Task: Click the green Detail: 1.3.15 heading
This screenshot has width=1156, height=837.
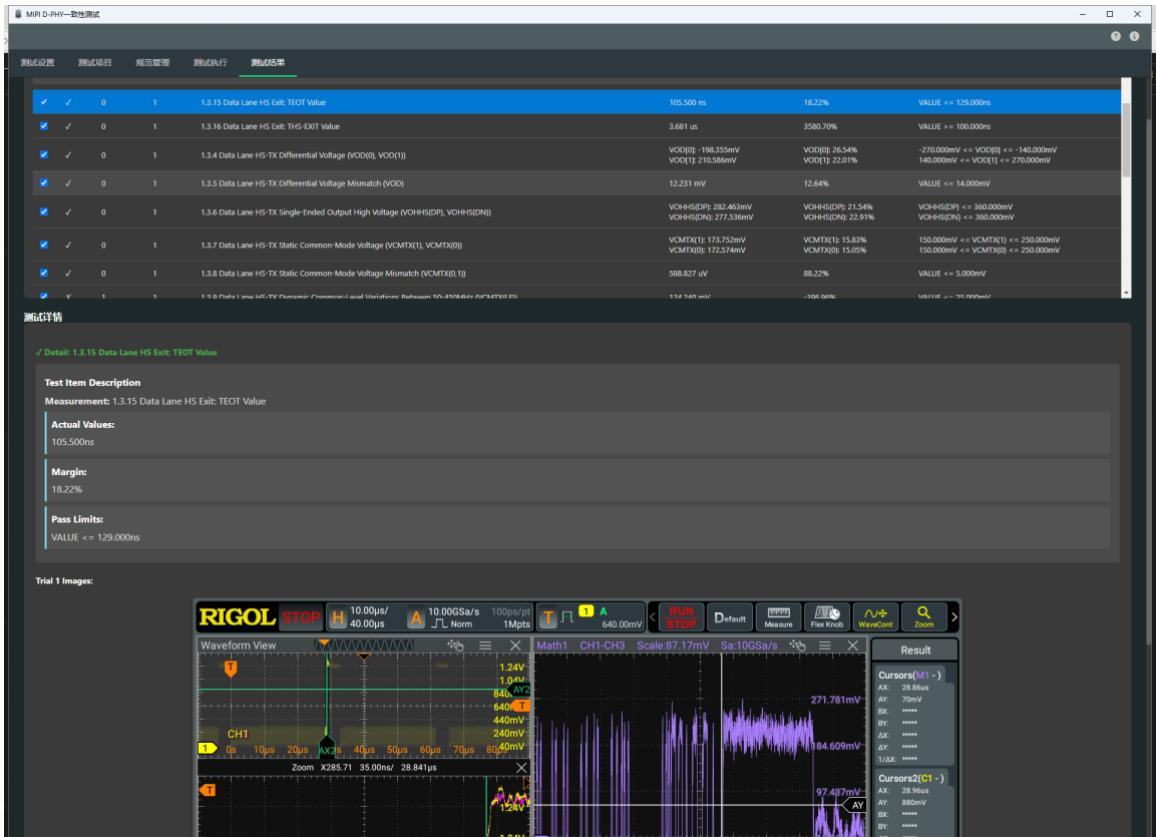Action: coord(126,352)
